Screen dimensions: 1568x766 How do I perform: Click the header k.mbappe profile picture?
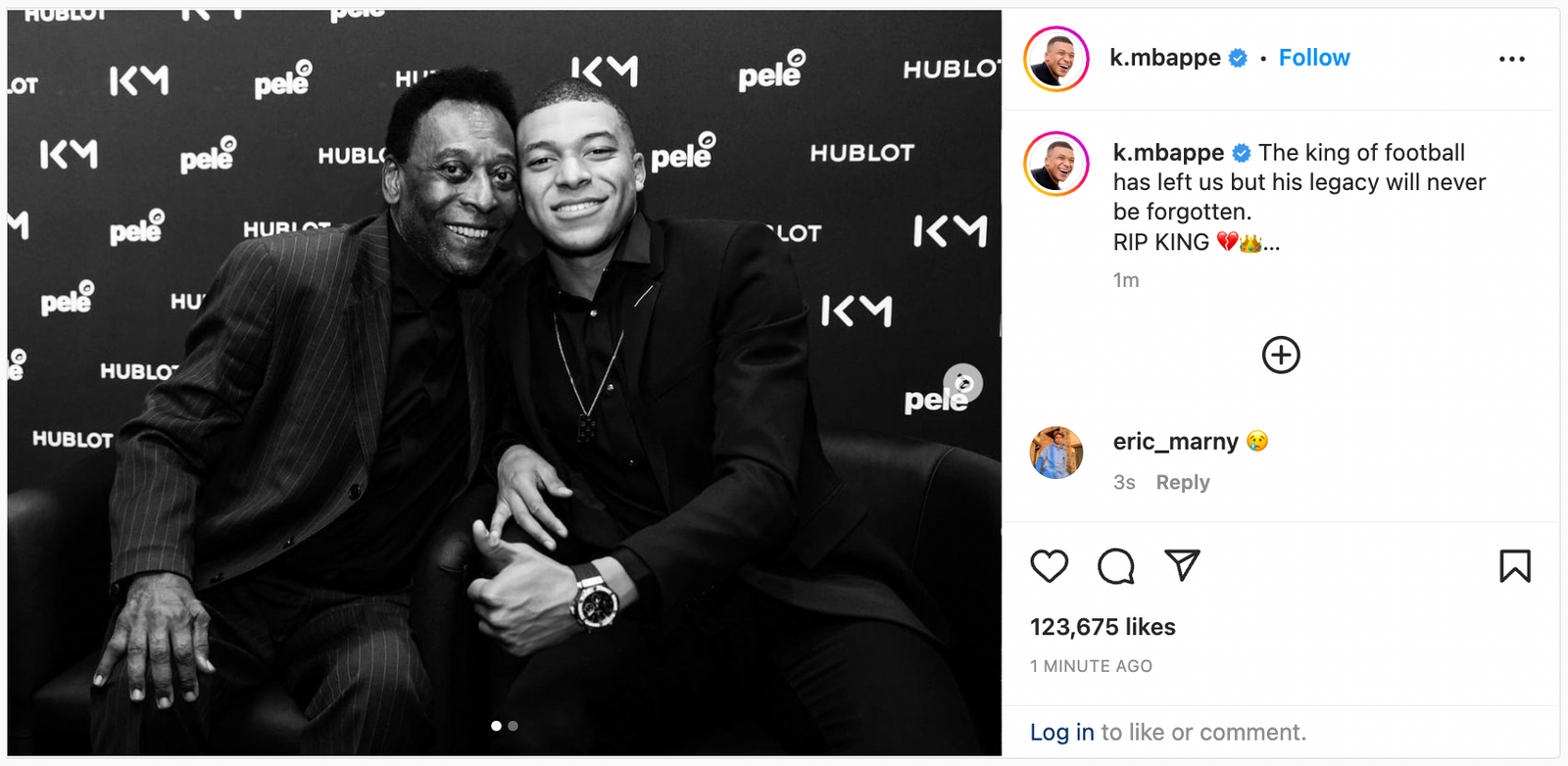coord(1056,59)
